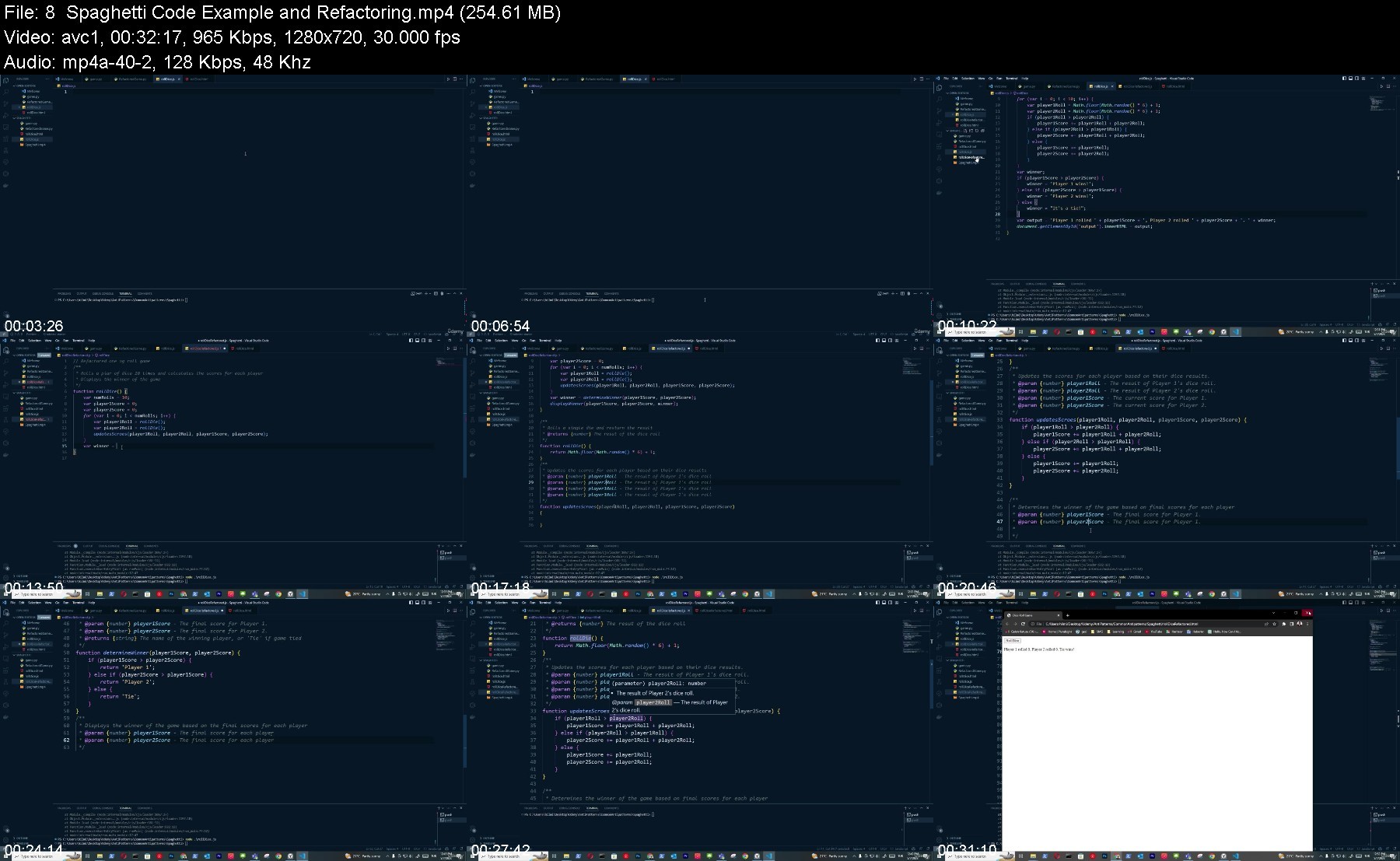Select the 'Video: avc1, 00:32:17' info line

232,37
